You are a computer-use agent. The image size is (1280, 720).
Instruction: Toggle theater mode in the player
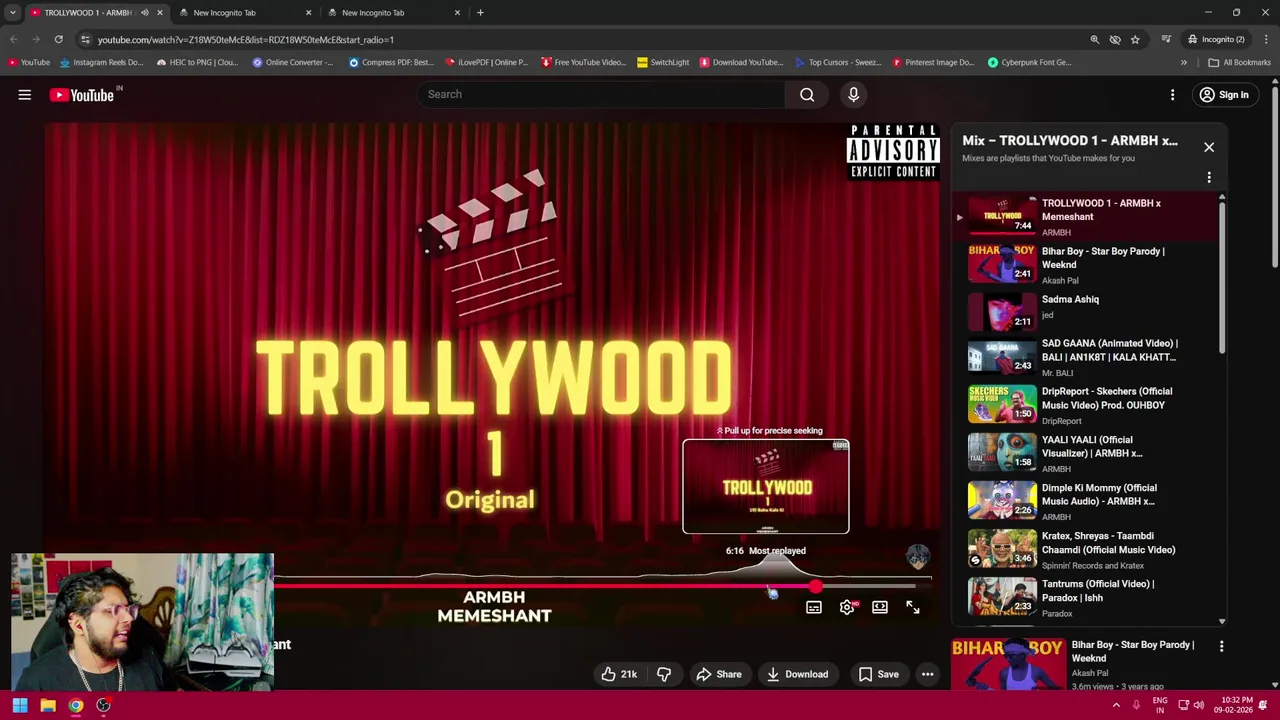click(x=880, y=607)
